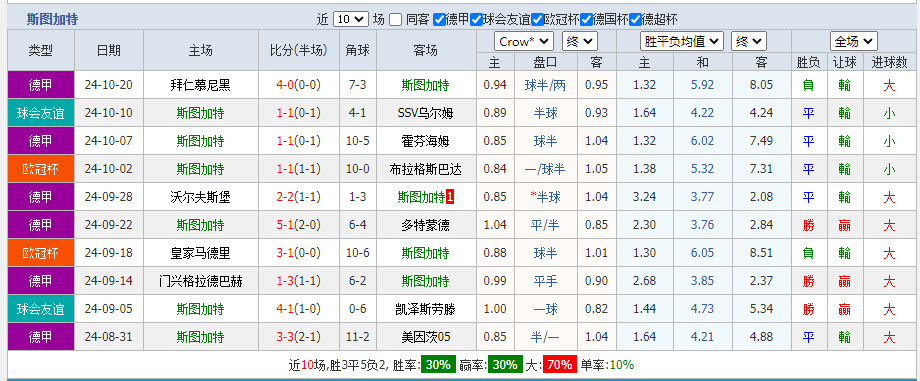
Task: Open the 终 dropdown beside Crow*
Action: point(580,41)
